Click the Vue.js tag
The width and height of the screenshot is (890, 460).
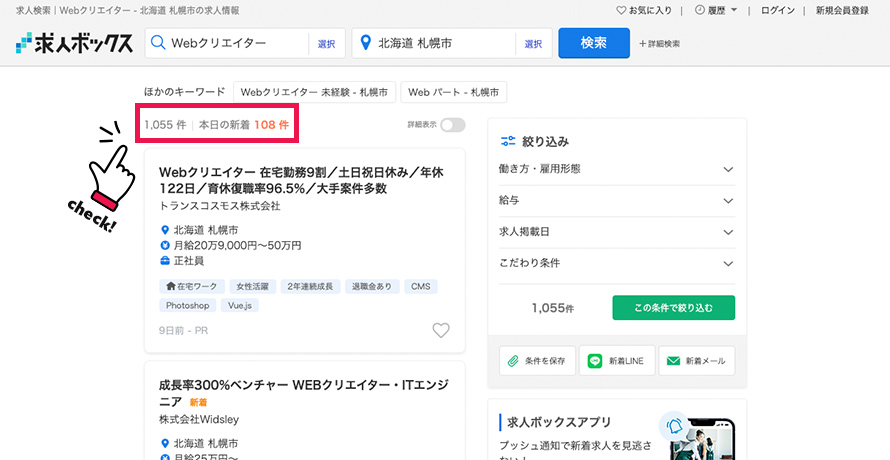pyautogui.click(x=240, y=306)
